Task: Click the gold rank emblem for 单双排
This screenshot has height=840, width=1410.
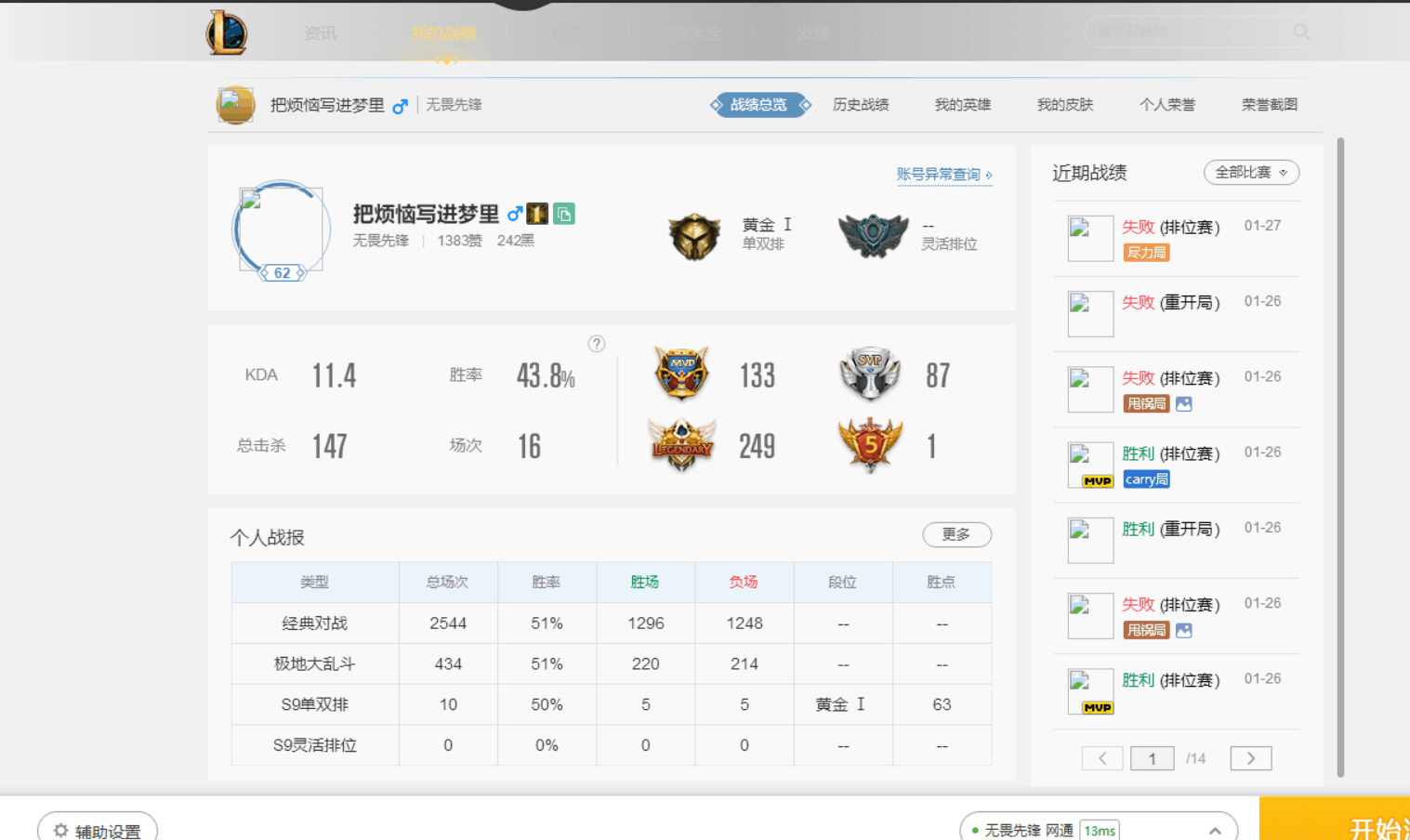Action: (x=694, y=236)
